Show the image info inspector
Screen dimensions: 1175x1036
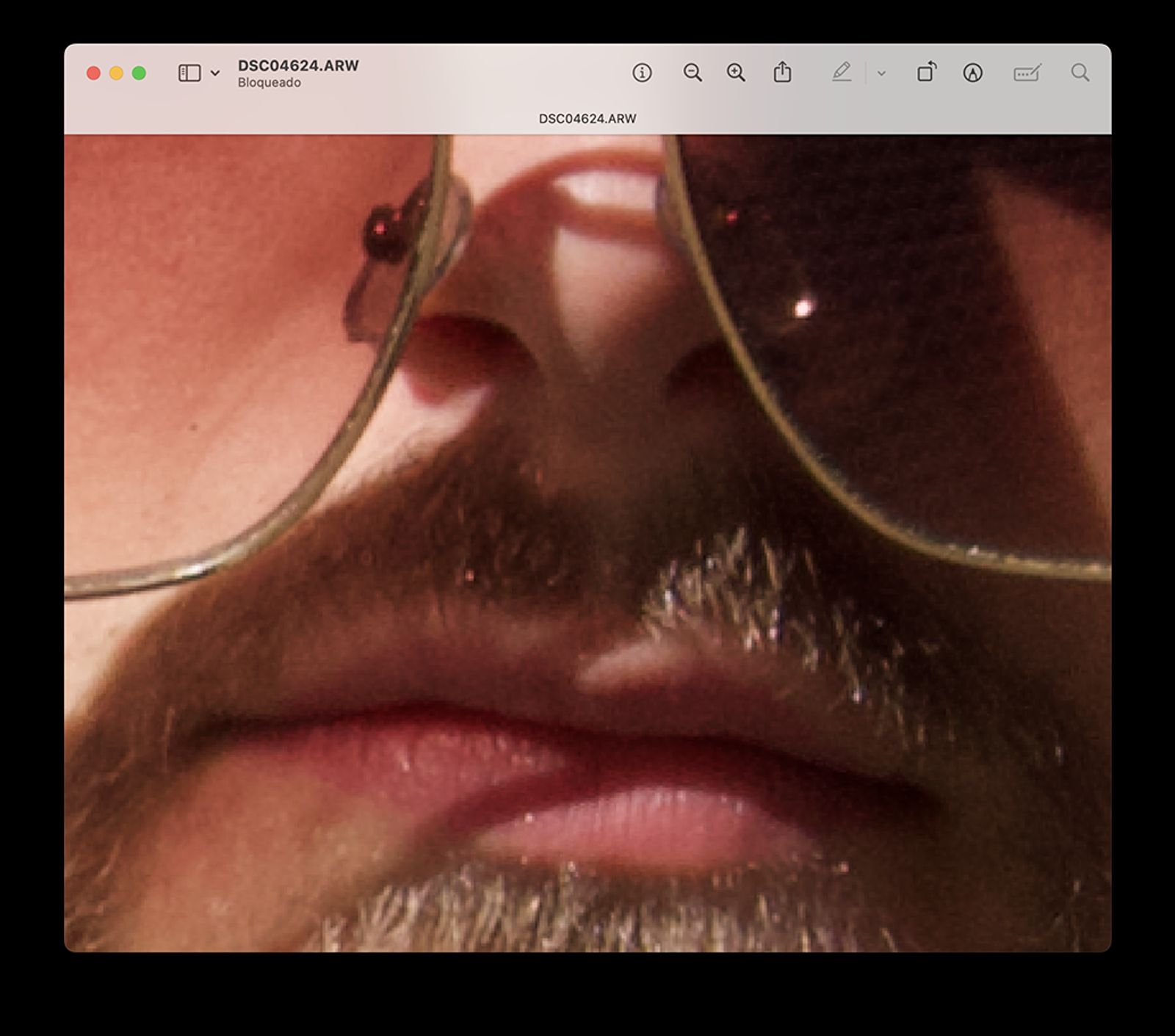pyautogui.click(x=642, y=73)
